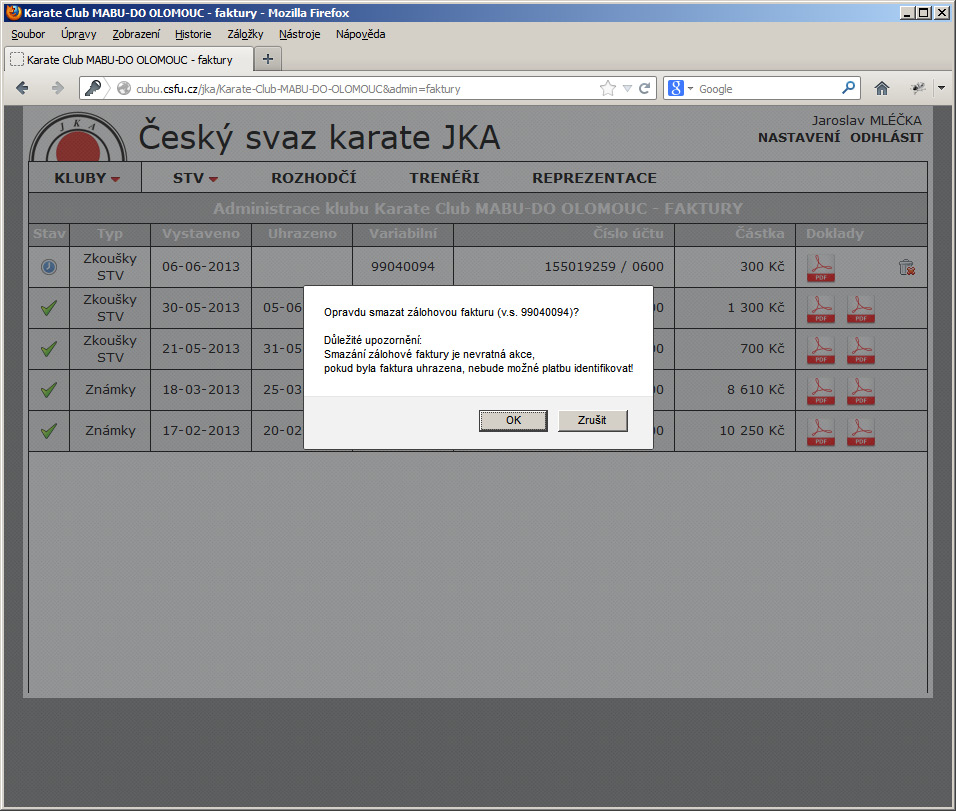956x811 pixels.
Task: Open second PDF of 1 300 Kč invoice
Action: coord(860,309)
